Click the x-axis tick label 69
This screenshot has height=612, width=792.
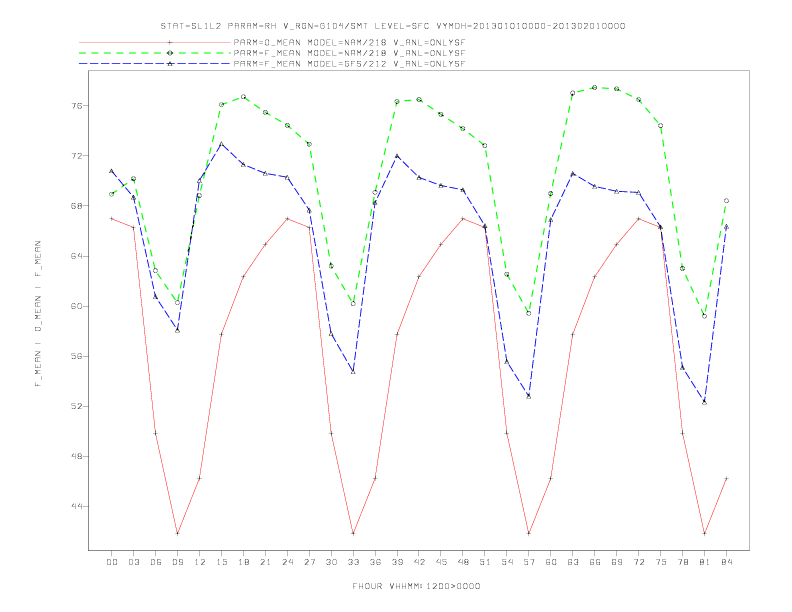point(617,562)
